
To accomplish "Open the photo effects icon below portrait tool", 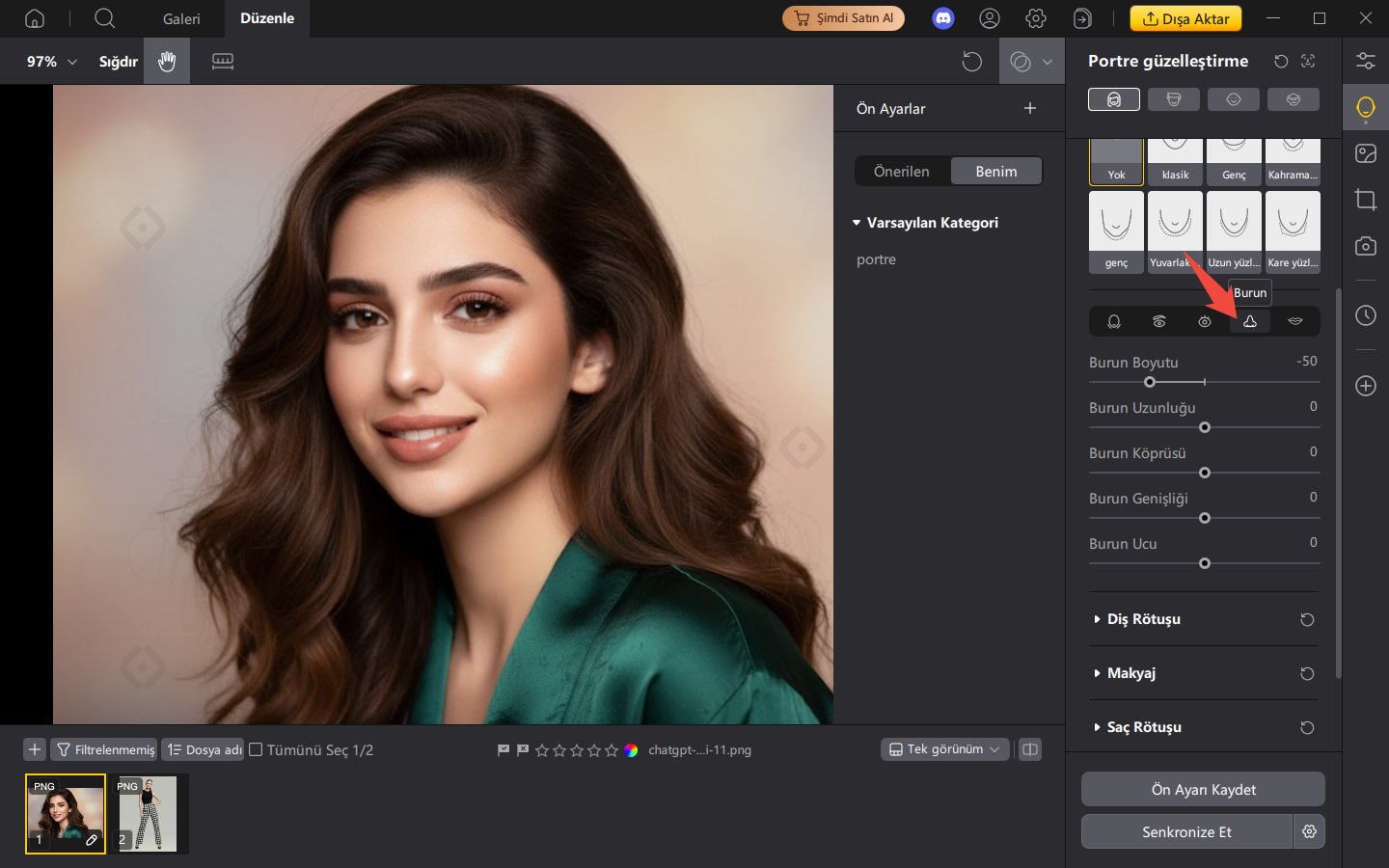I will click(1366, 152).
